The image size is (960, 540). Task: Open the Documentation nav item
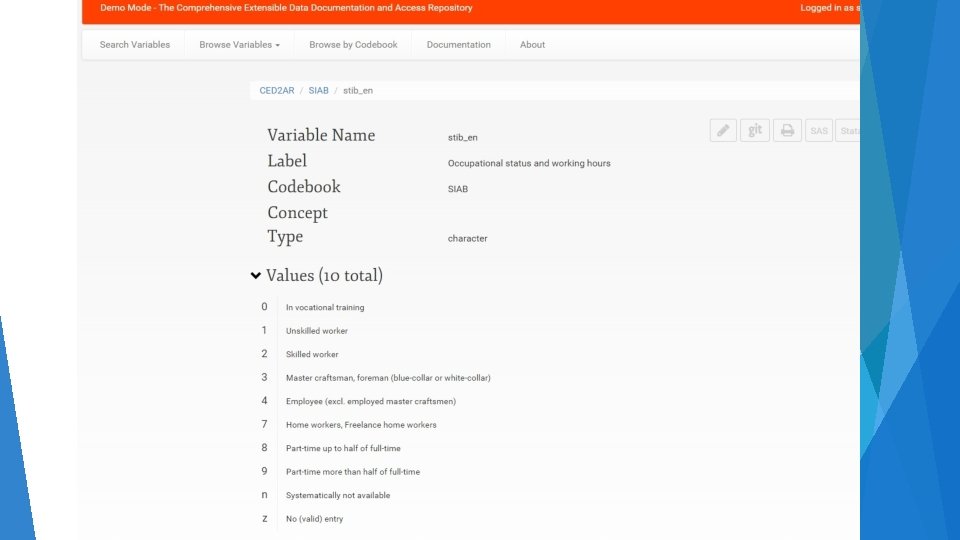tap(459, 45)
